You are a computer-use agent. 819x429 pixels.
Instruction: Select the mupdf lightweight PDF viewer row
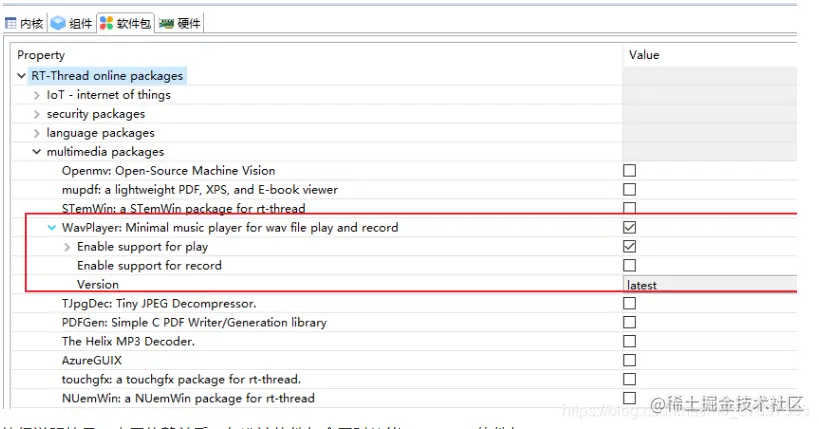(200, 189)
